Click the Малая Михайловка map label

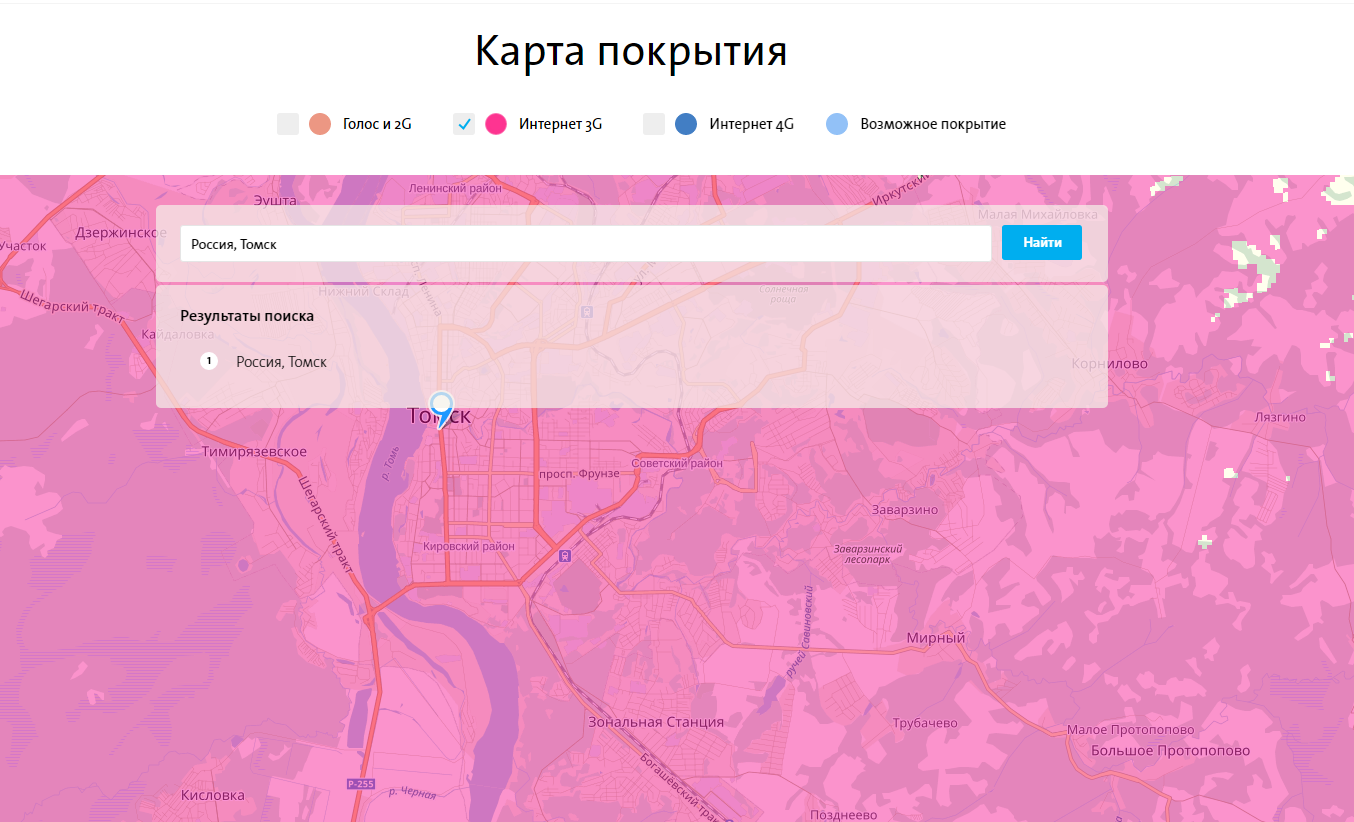1038,215
